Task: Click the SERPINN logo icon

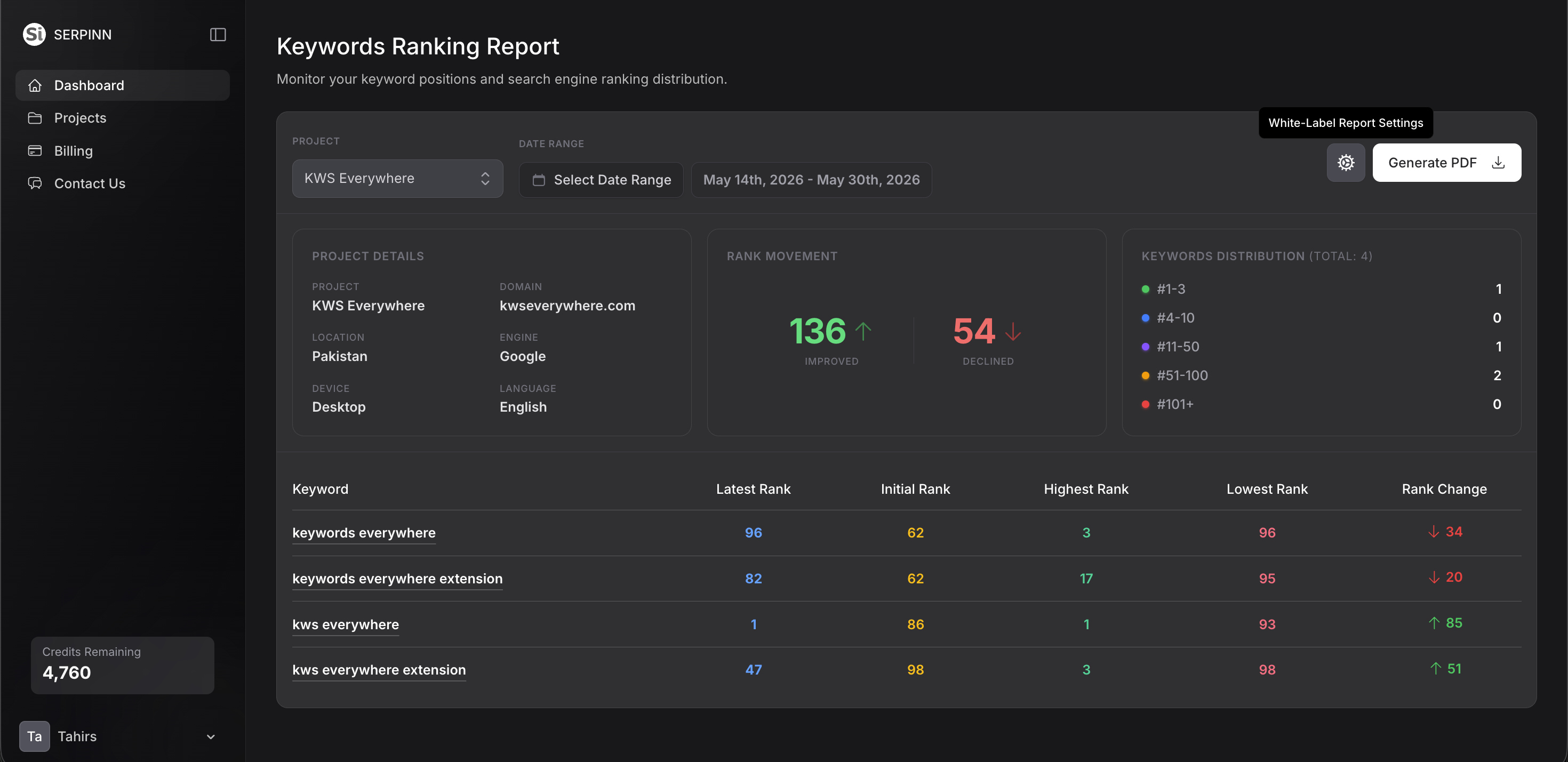Action: click(34, 34)
